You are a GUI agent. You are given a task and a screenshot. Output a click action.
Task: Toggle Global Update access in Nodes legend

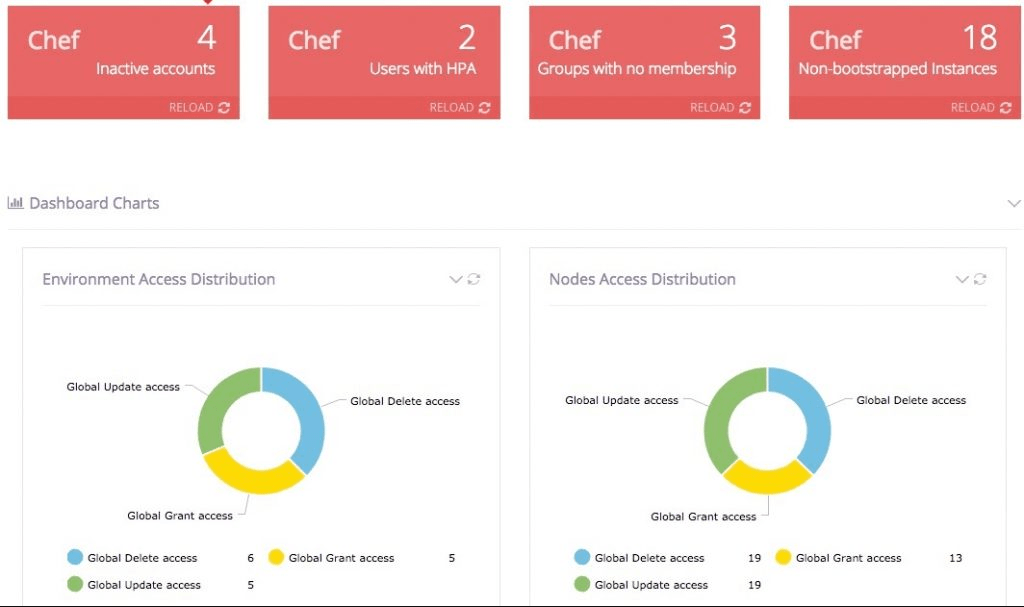coord(650,585)
